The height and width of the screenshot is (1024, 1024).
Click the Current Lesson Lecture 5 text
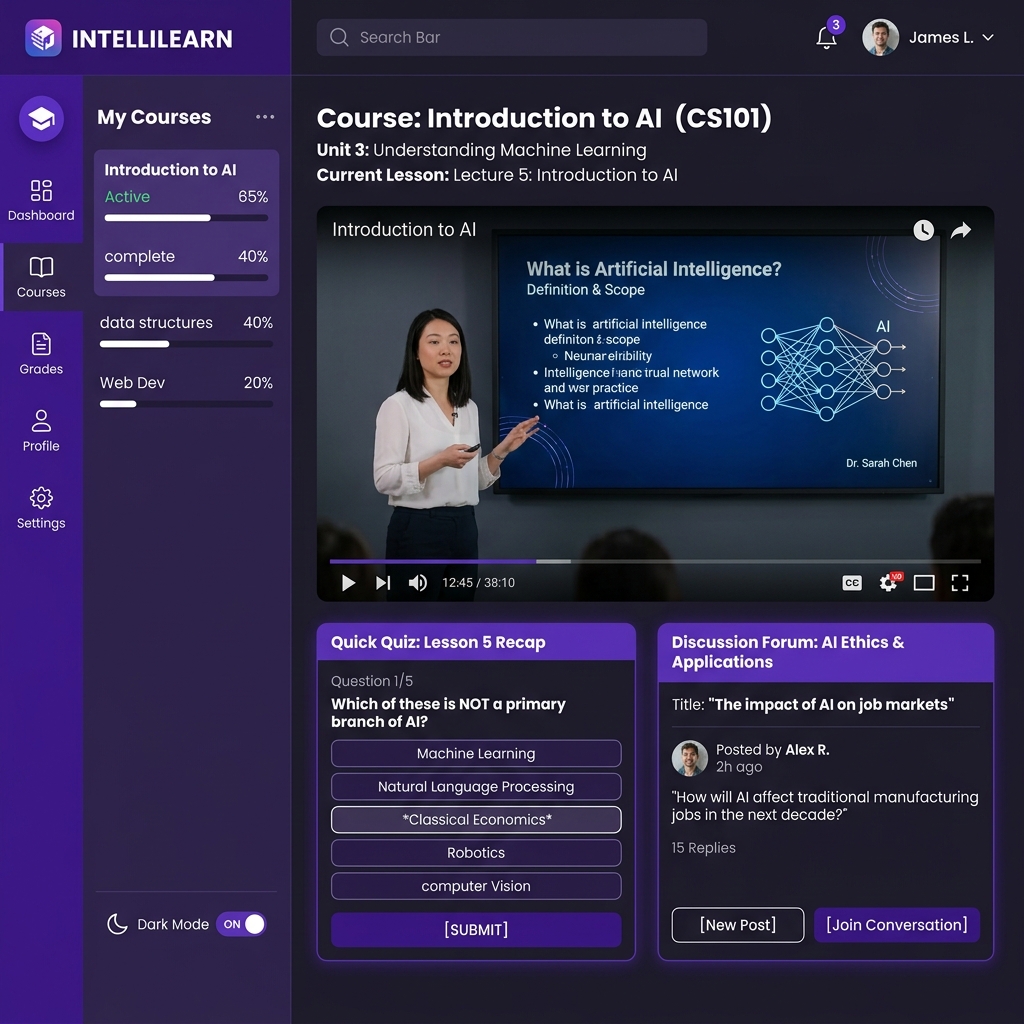pyautogui.click(x=497, y=175)
